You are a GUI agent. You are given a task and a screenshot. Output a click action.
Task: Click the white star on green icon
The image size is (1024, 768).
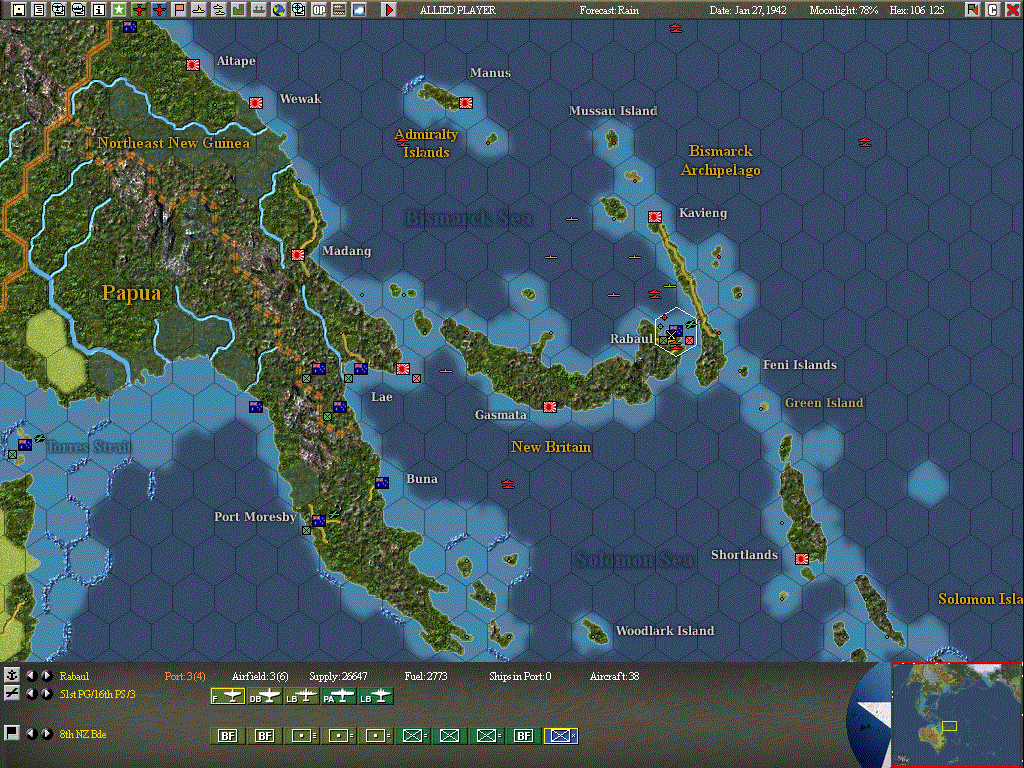click(119, 10)
